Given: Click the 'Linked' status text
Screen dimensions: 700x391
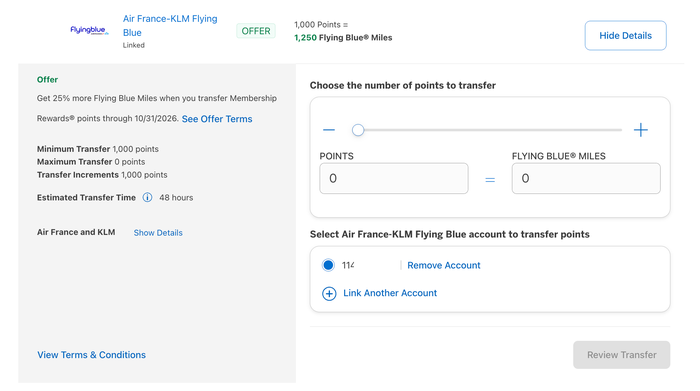Looking at the screenshot, I should [134, 45].
